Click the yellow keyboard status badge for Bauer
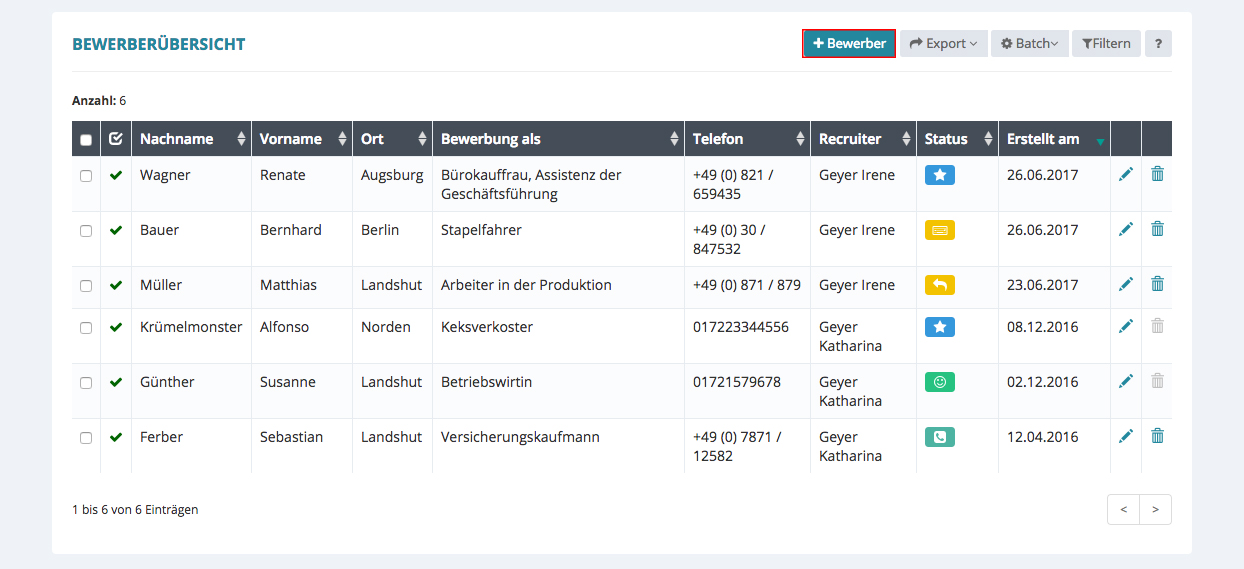 click(939, 230)
